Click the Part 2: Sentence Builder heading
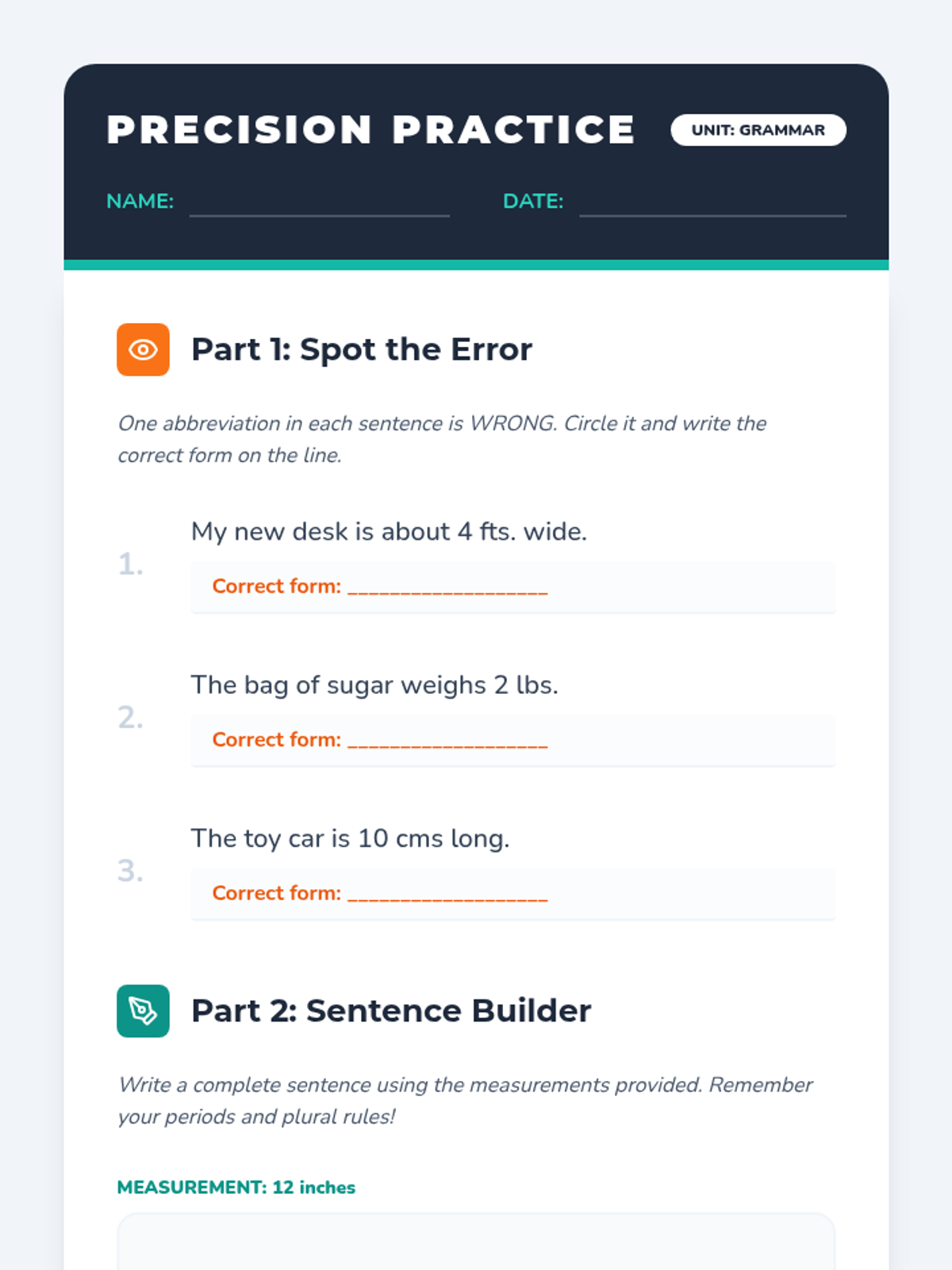The height and width of the screenshot is (1270, 952). tap(391, 1010)
